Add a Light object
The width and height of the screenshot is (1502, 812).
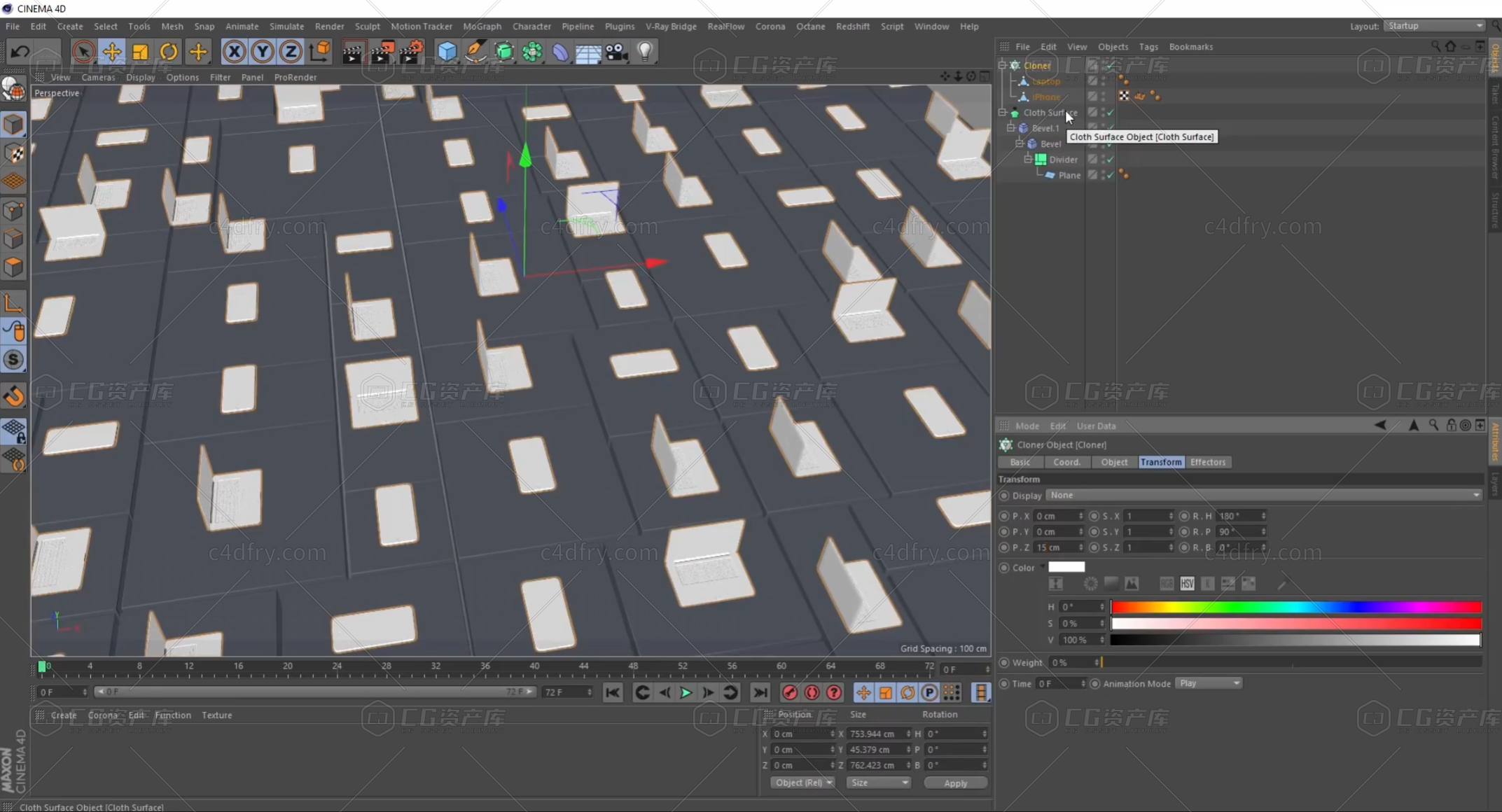point(645,52)
